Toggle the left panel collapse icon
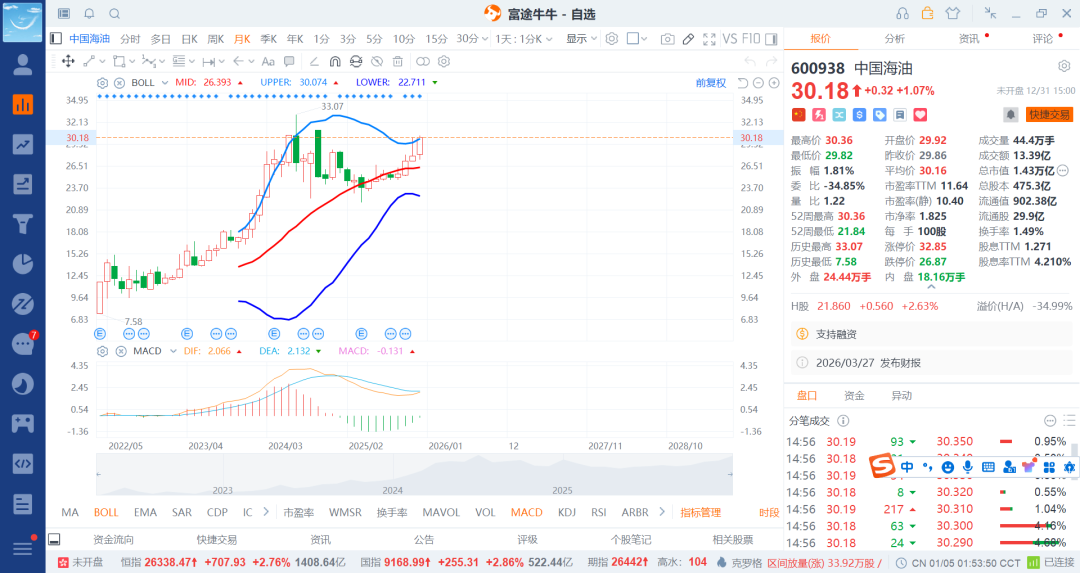1080x573 pixels. (56, 39)
